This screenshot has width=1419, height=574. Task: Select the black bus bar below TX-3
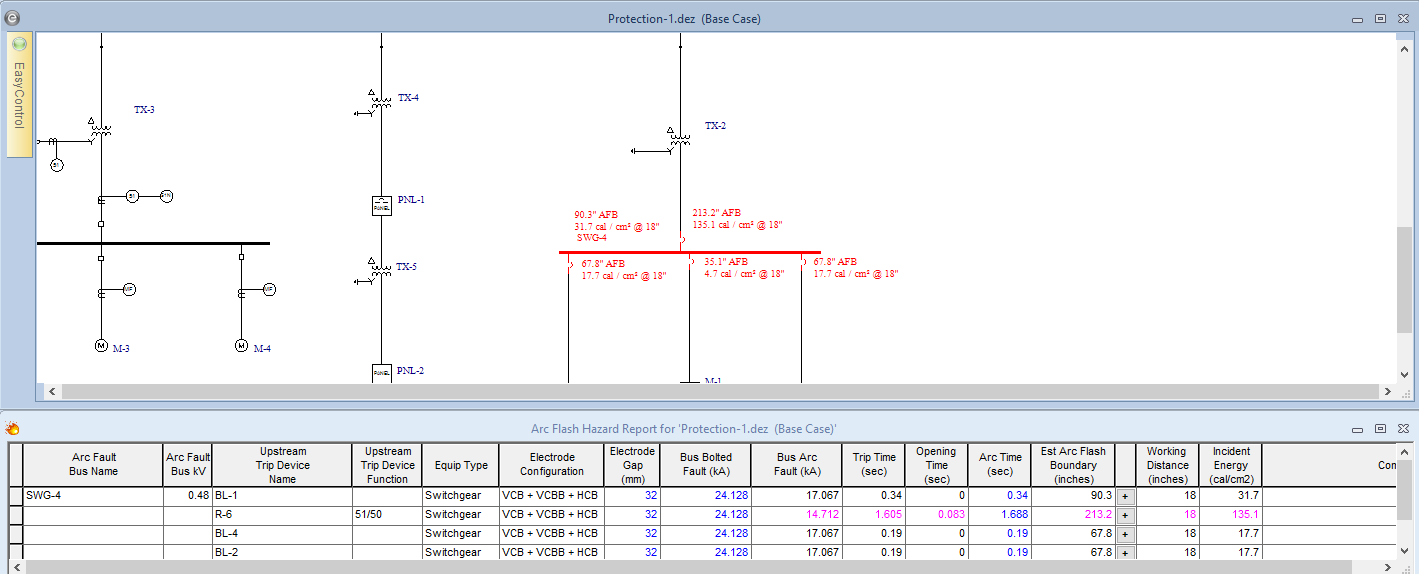point(153,243)
